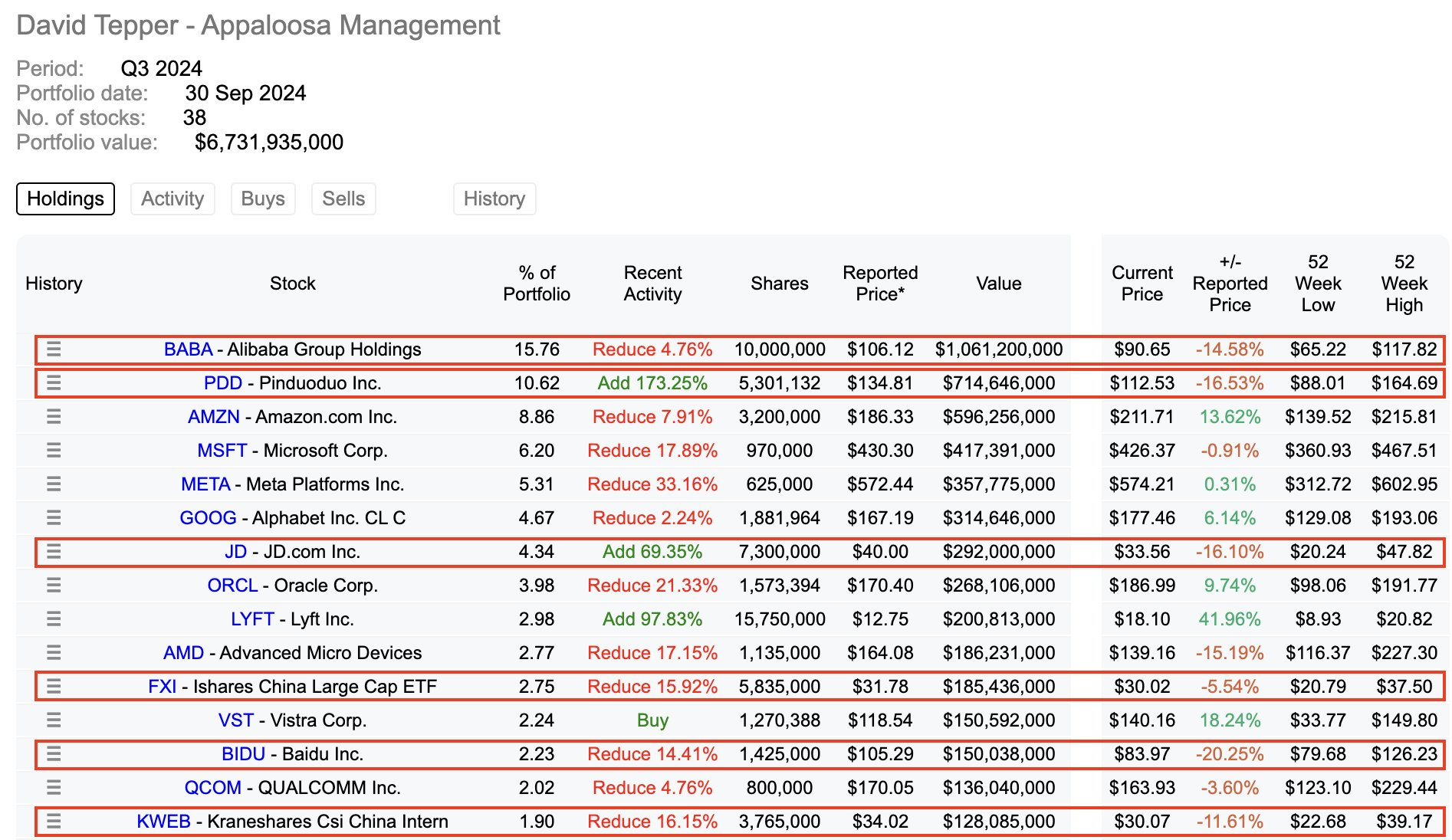Click '41.96%' in LYFT row
This screenshot has width=1452, height=840.
(1230, 619)
